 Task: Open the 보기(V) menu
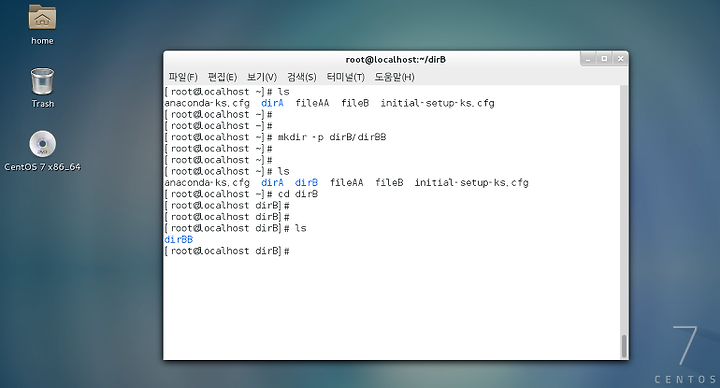pyautogui.click(x=262, y=77)
